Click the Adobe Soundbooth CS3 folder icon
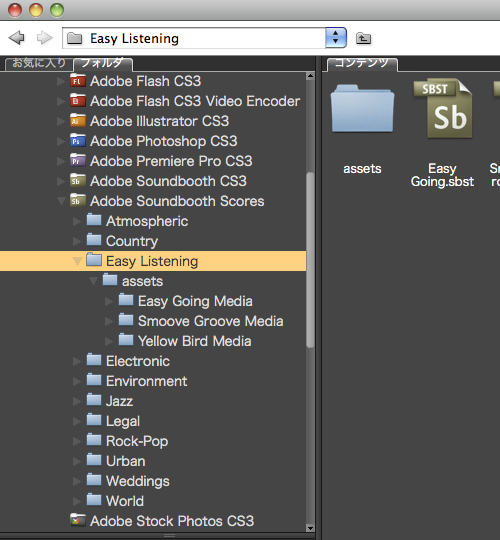Image resolution: width=500 pixels, height=540 pixels. 77,180
